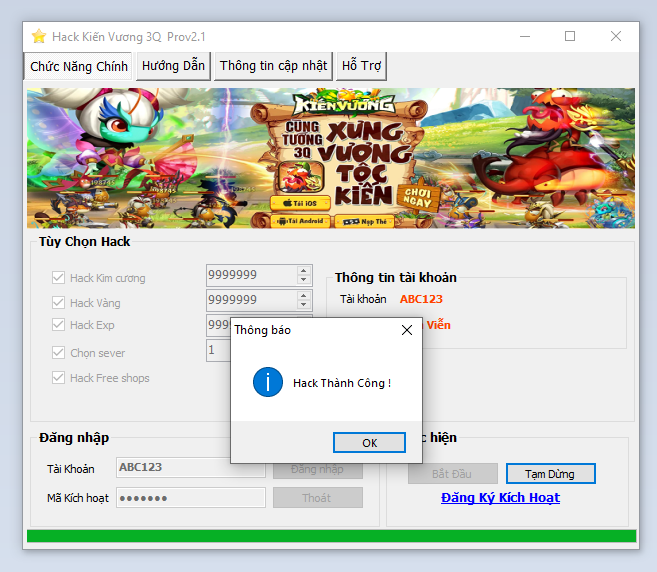Minimize the Hack Kiến Vương window
This screenshot has width=657, height=572.
[x=525, y=36]
